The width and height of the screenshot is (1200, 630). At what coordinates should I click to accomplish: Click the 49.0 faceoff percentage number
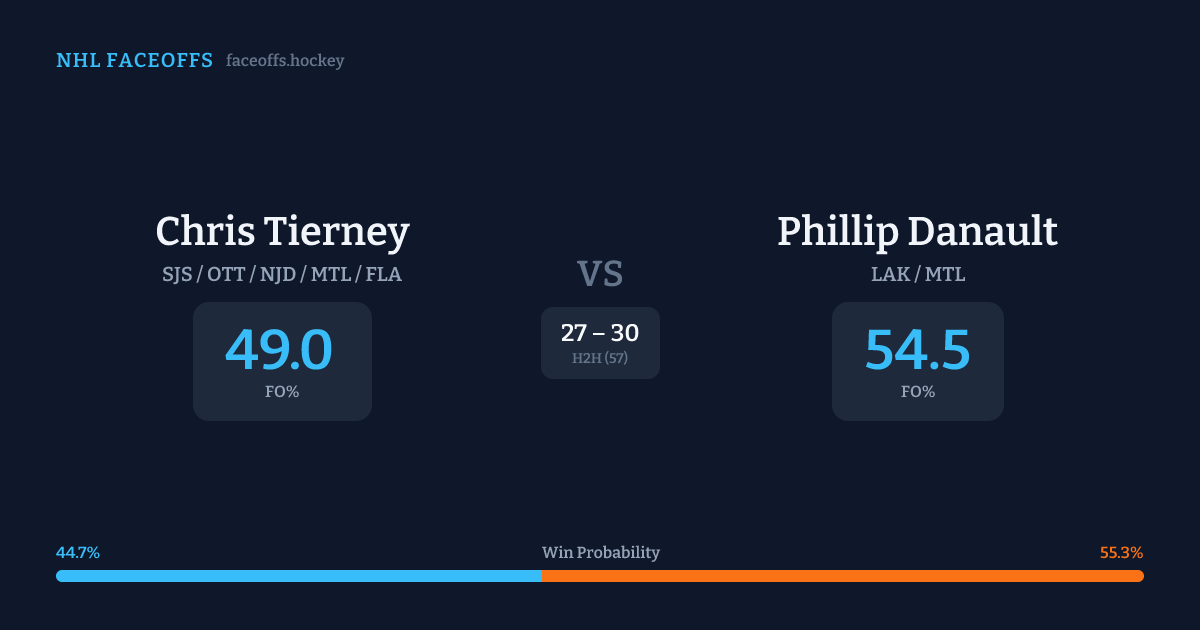point(279,350)
